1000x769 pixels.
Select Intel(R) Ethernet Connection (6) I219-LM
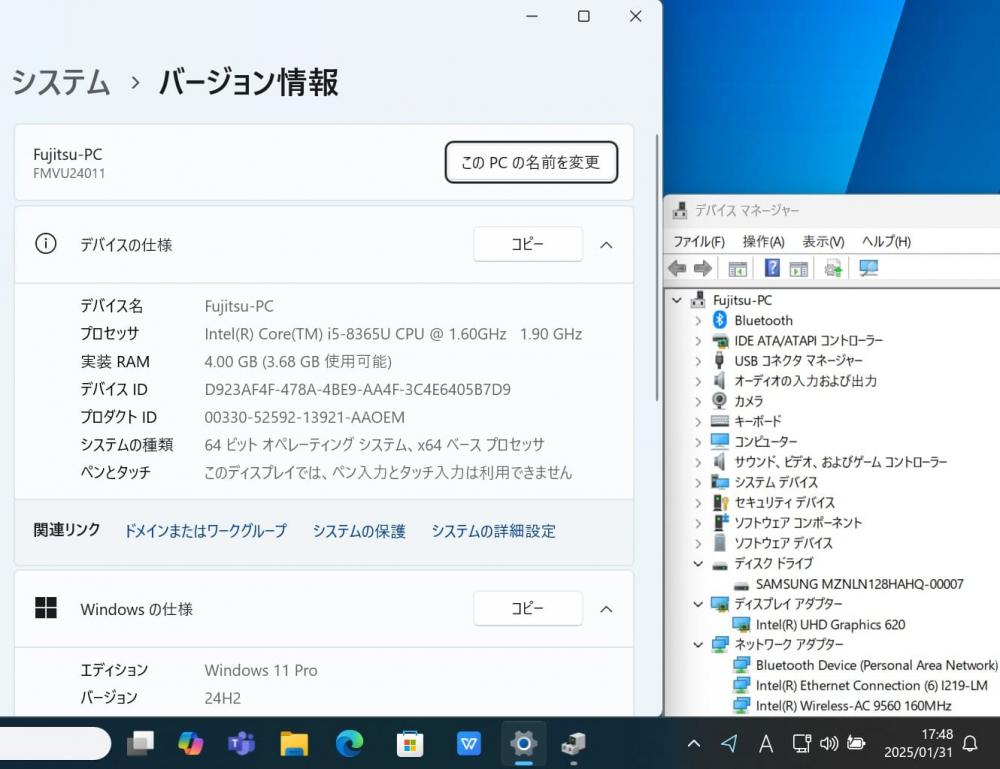pos(871,685)
